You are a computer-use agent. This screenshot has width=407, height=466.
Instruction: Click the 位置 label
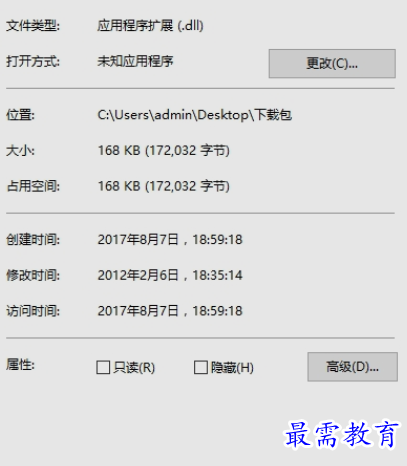tap(20, 115)
